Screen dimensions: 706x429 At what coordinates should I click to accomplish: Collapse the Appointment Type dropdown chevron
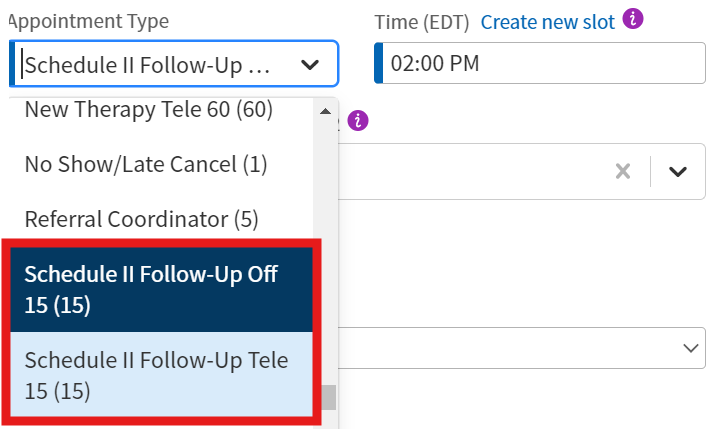(x=310, y=65)
